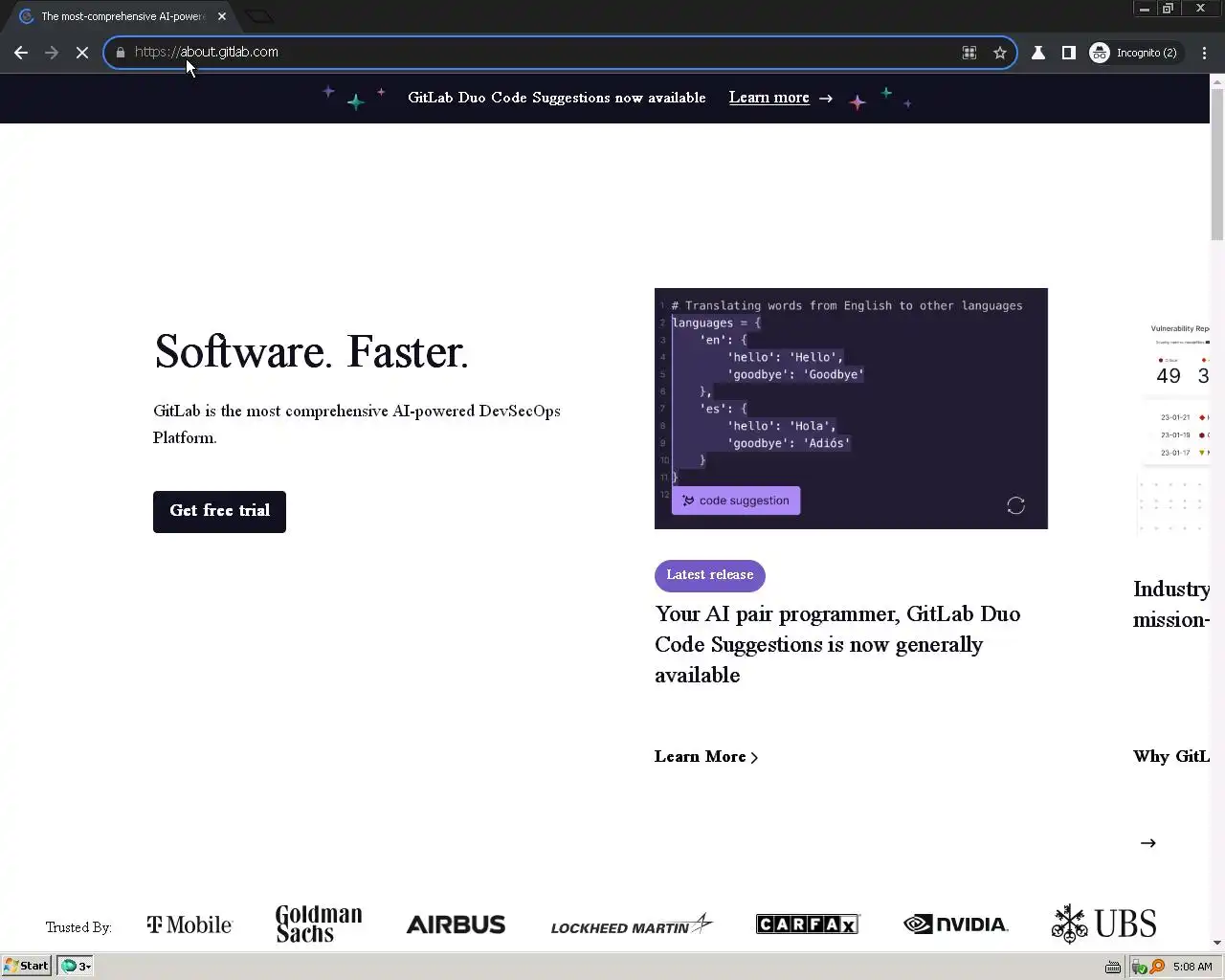Open the grid icon in address bar
The height and width of the screenshot is (980, 1225).
[x=969, y=53]
